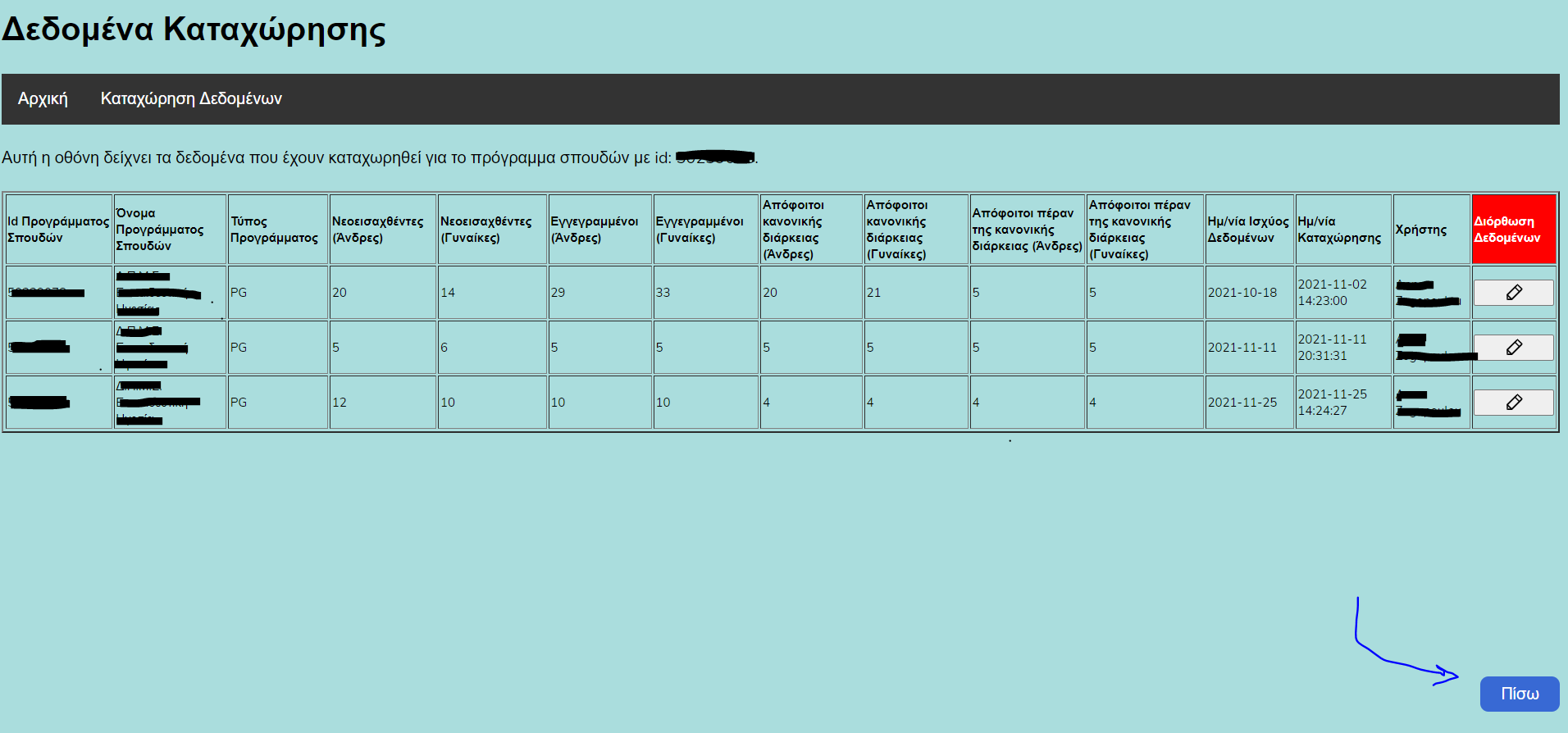Click the Νεοεισαχθέντες (Άνδρες) column header
1568x733 pixels.
[383, 230]
